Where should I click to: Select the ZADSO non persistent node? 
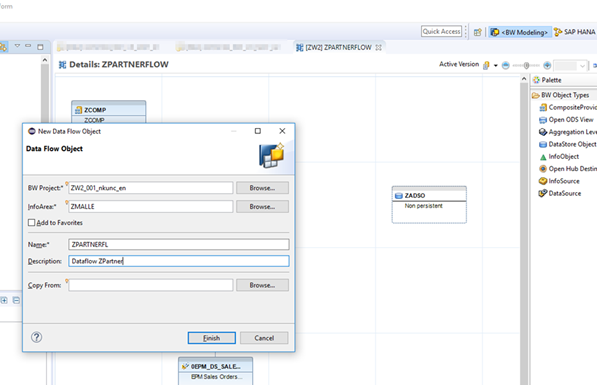click(x=429, y=204)
